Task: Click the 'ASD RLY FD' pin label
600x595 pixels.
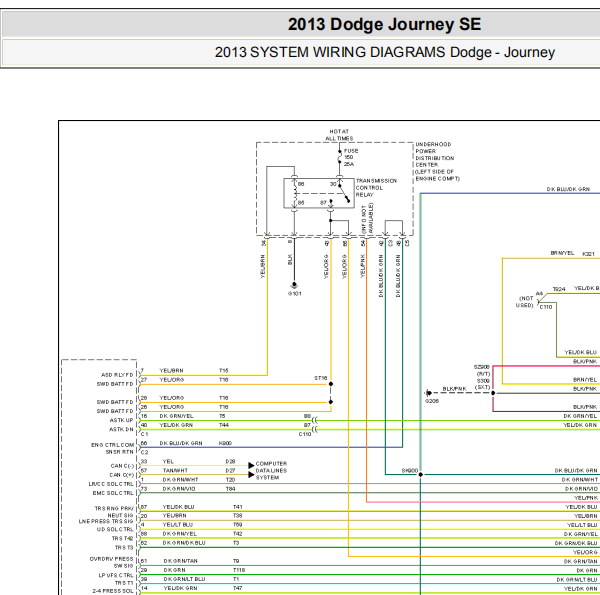Action: pos(117,375)
